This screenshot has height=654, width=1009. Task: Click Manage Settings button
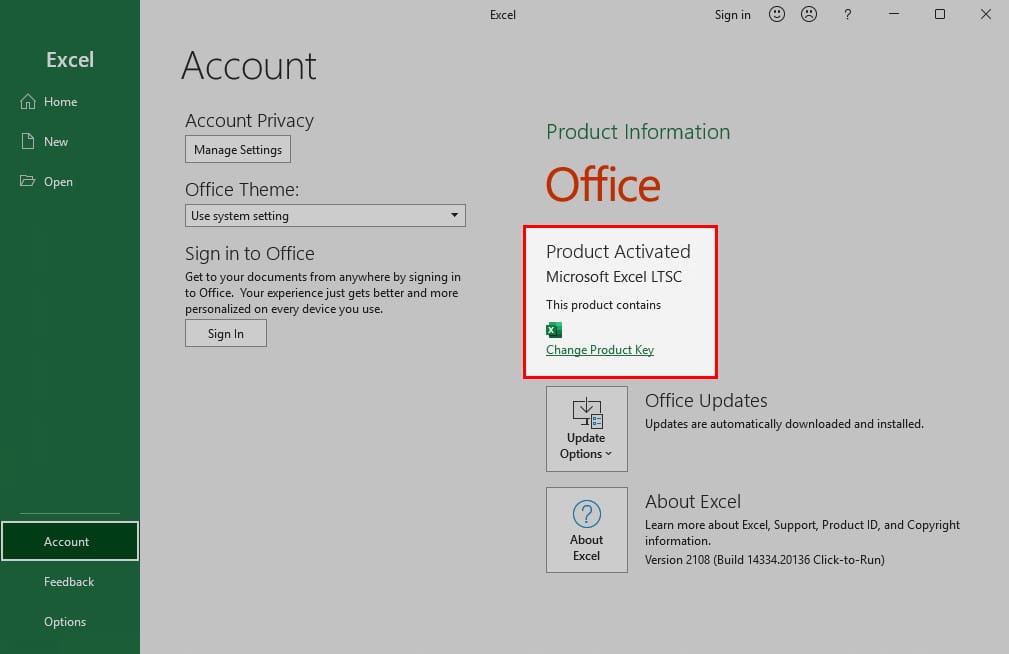coord(237,149)
